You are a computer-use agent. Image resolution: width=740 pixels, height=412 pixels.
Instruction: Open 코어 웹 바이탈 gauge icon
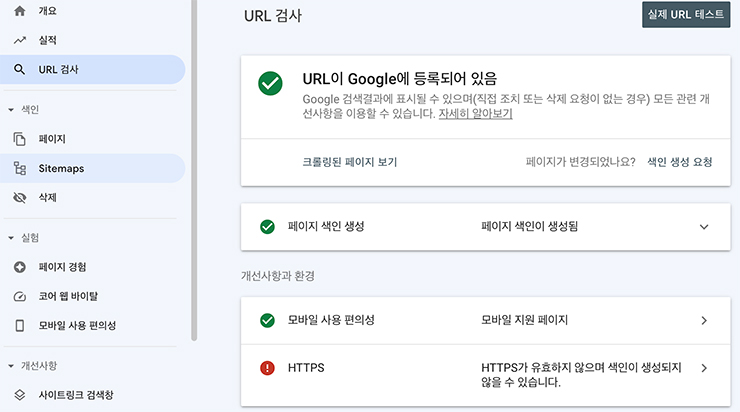pos(19,296)
